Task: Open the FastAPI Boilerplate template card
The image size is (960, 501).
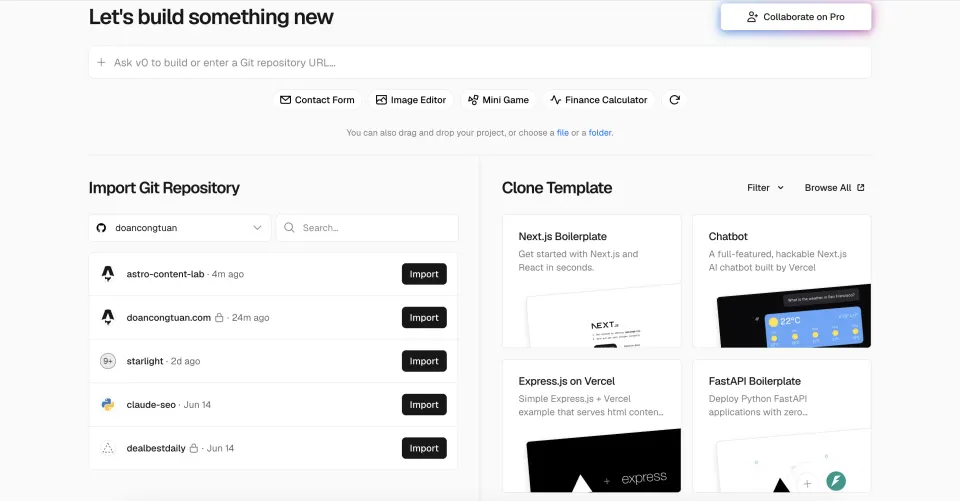Action: [x=782, y=426]
